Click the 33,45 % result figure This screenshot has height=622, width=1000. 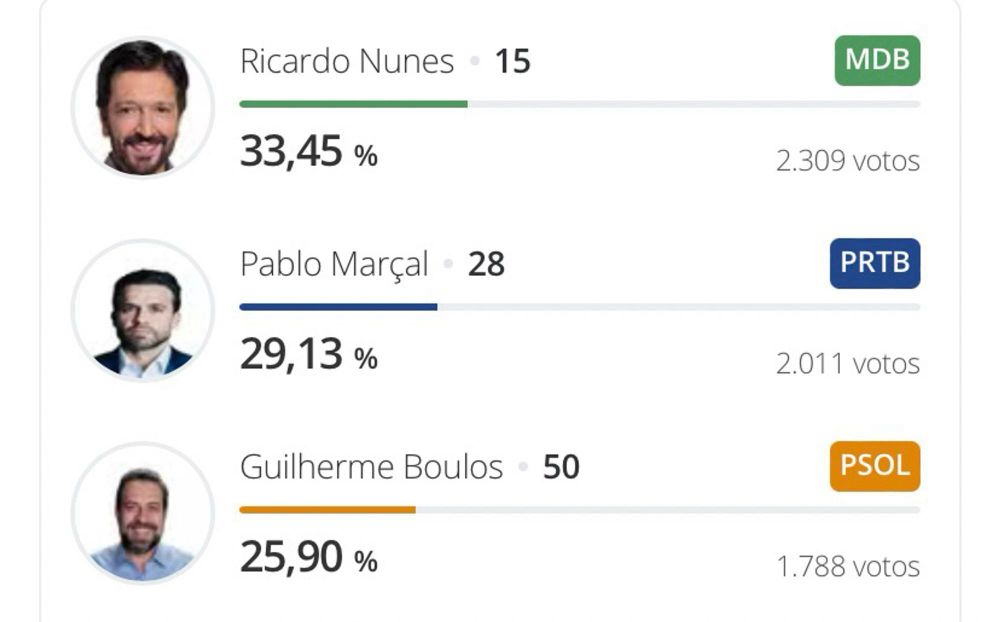click(x=309, y=152)
